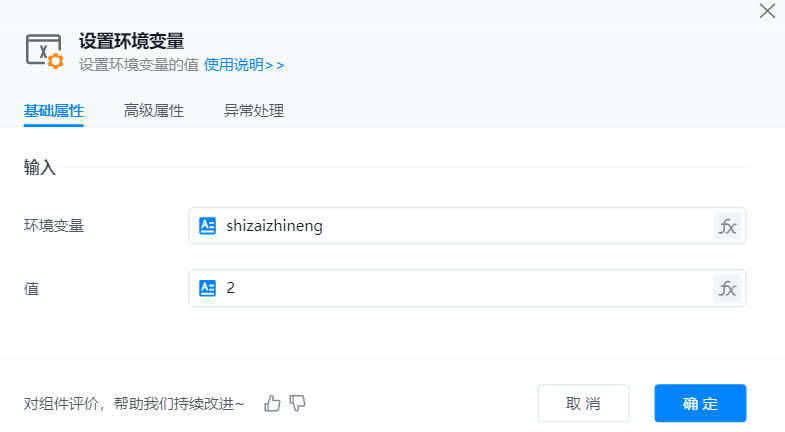Image resolution: width=785 pixels, height=432 pixels.
Task: Click the environment variable text-mode icon
Action: point(208,226)
